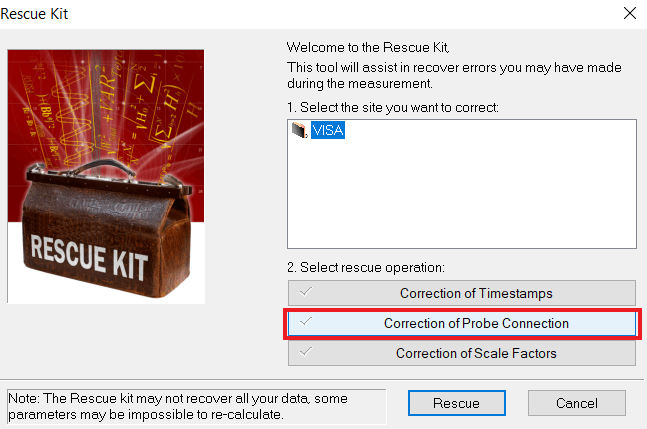Select Correction of Probe Connection operation
Screen dimensions: 647x429
coord(475,324)
